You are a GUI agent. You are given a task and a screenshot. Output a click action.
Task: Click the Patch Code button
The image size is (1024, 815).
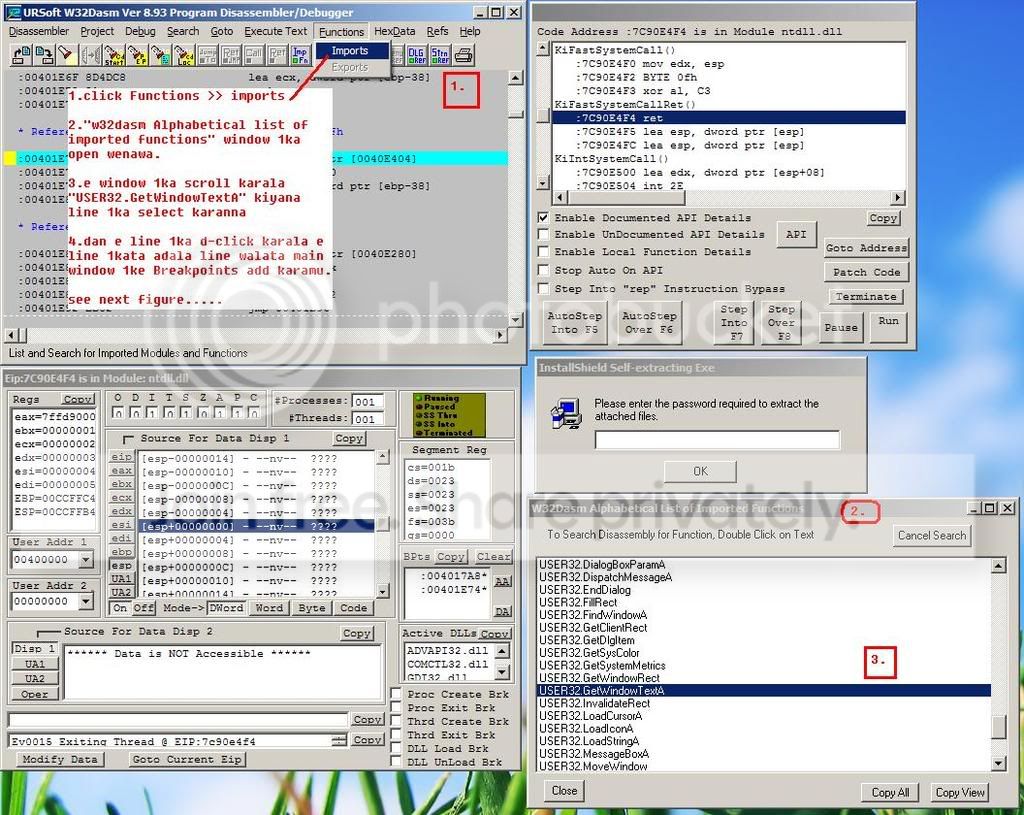tap(866, 272)
